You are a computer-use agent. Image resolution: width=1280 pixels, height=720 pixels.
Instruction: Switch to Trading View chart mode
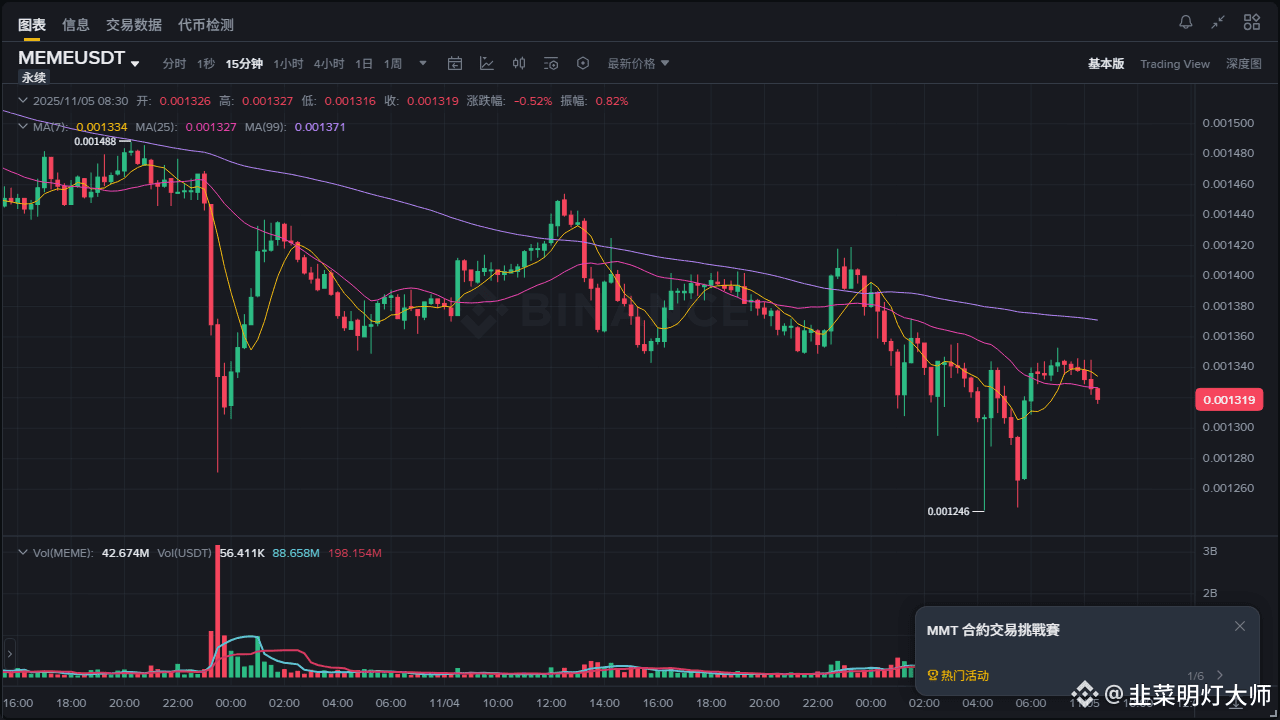pyautogui.click(x=1175, y=64)
